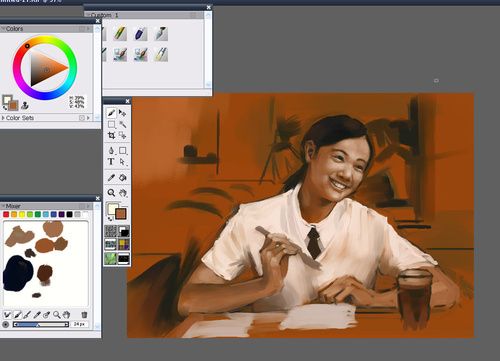Select the Text tool
The height and width of the screenshot is (361, 500).
tap(111, 162)
